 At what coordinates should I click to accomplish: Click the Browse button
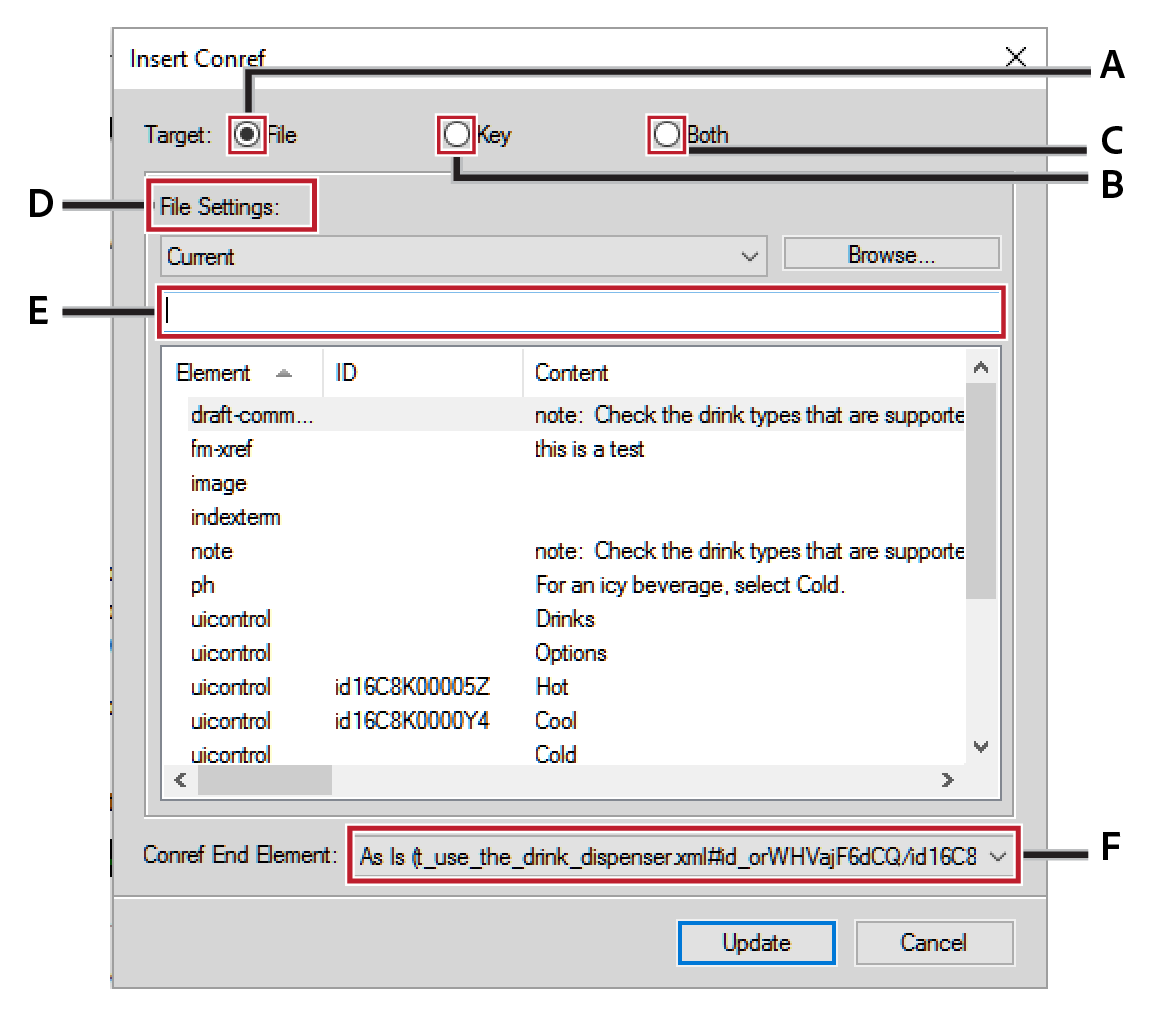click(x=889, y=253)
